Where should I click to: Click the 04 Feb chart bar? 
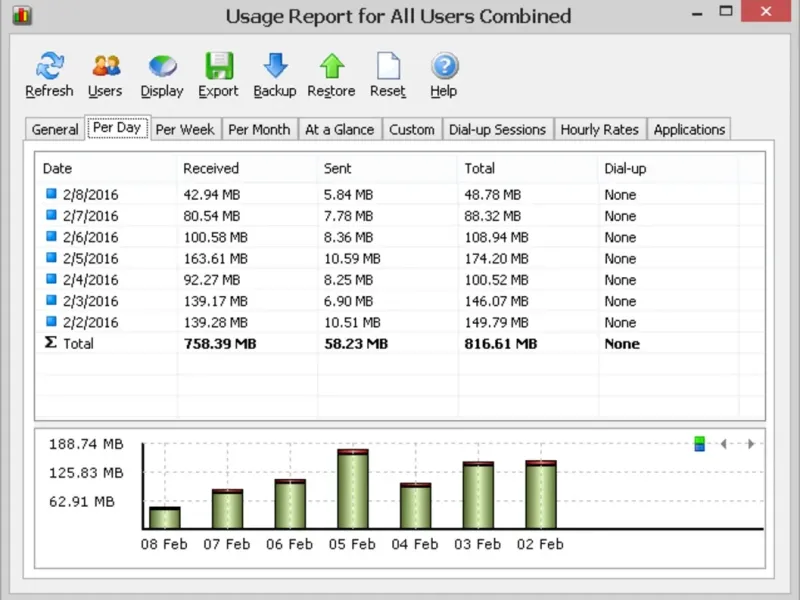[415, 506]
